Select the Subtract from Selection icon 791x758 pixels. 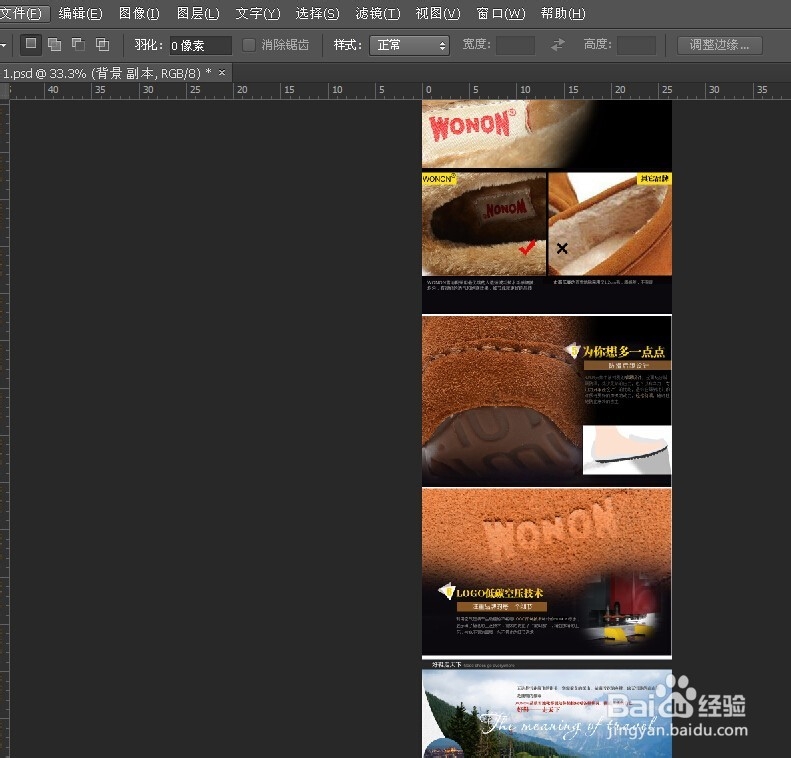(x=78, y=44)
